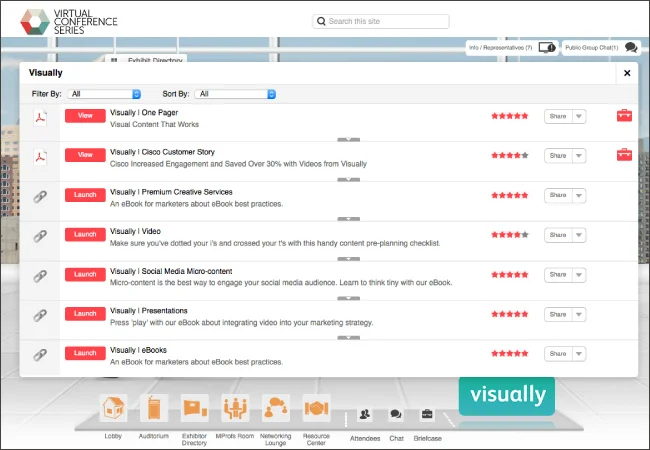Rate Visually Video using its stars
Viewport: 650px width, 450px height.
[x=510, y=235]
